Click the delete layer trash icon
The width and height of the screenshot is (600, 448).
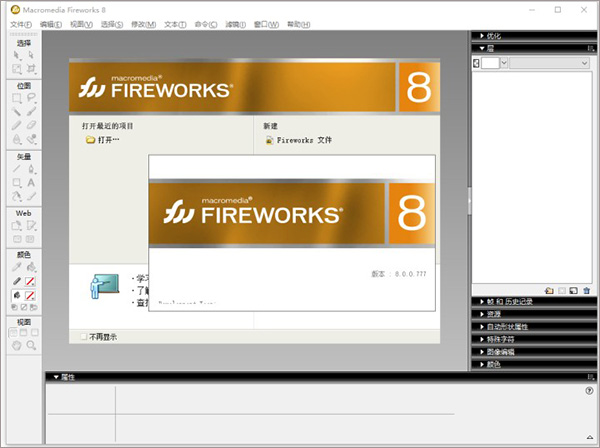tap(586, 290)
